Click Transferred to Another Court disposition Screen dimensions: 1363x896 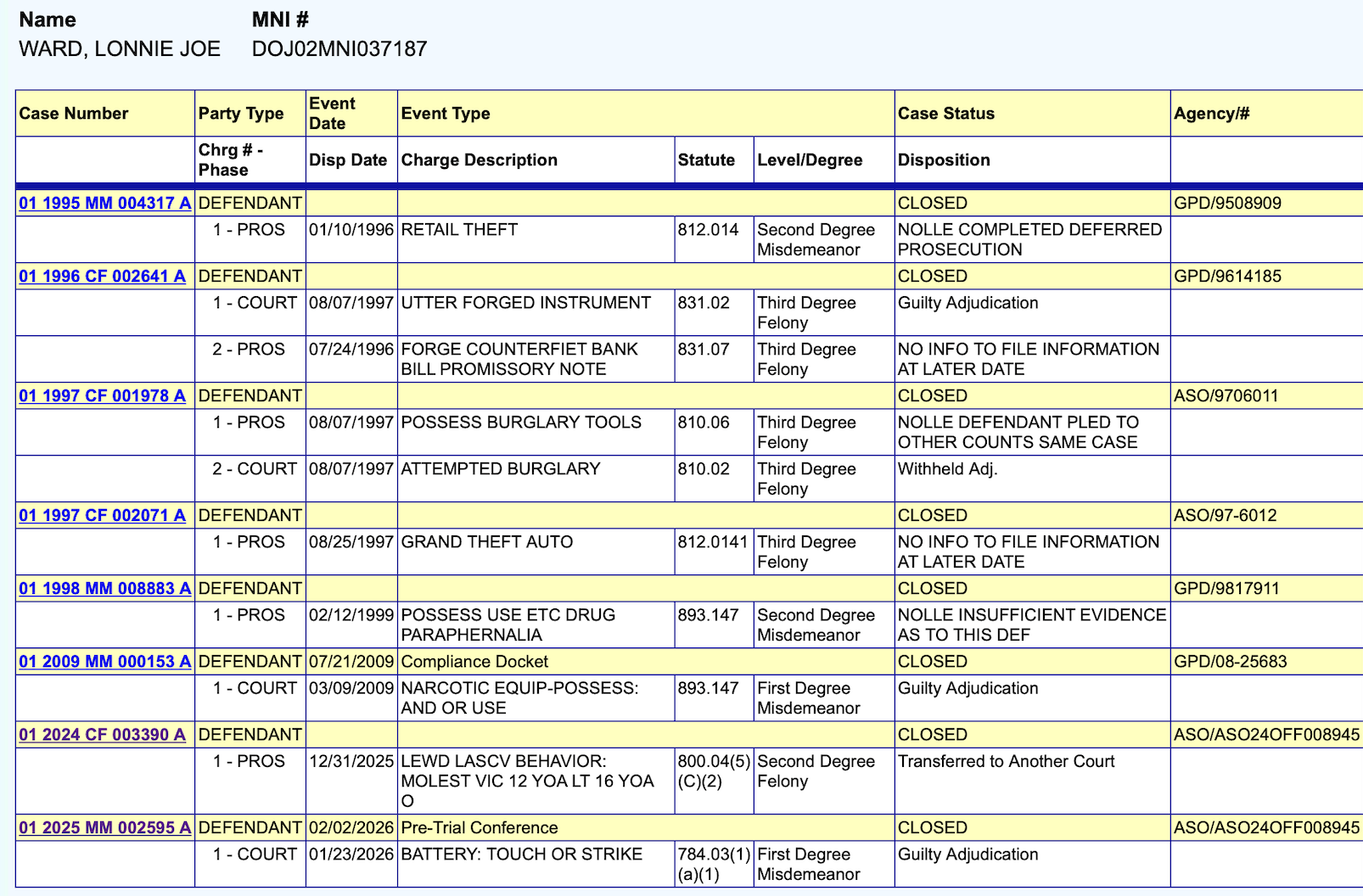click(1007, 761)
